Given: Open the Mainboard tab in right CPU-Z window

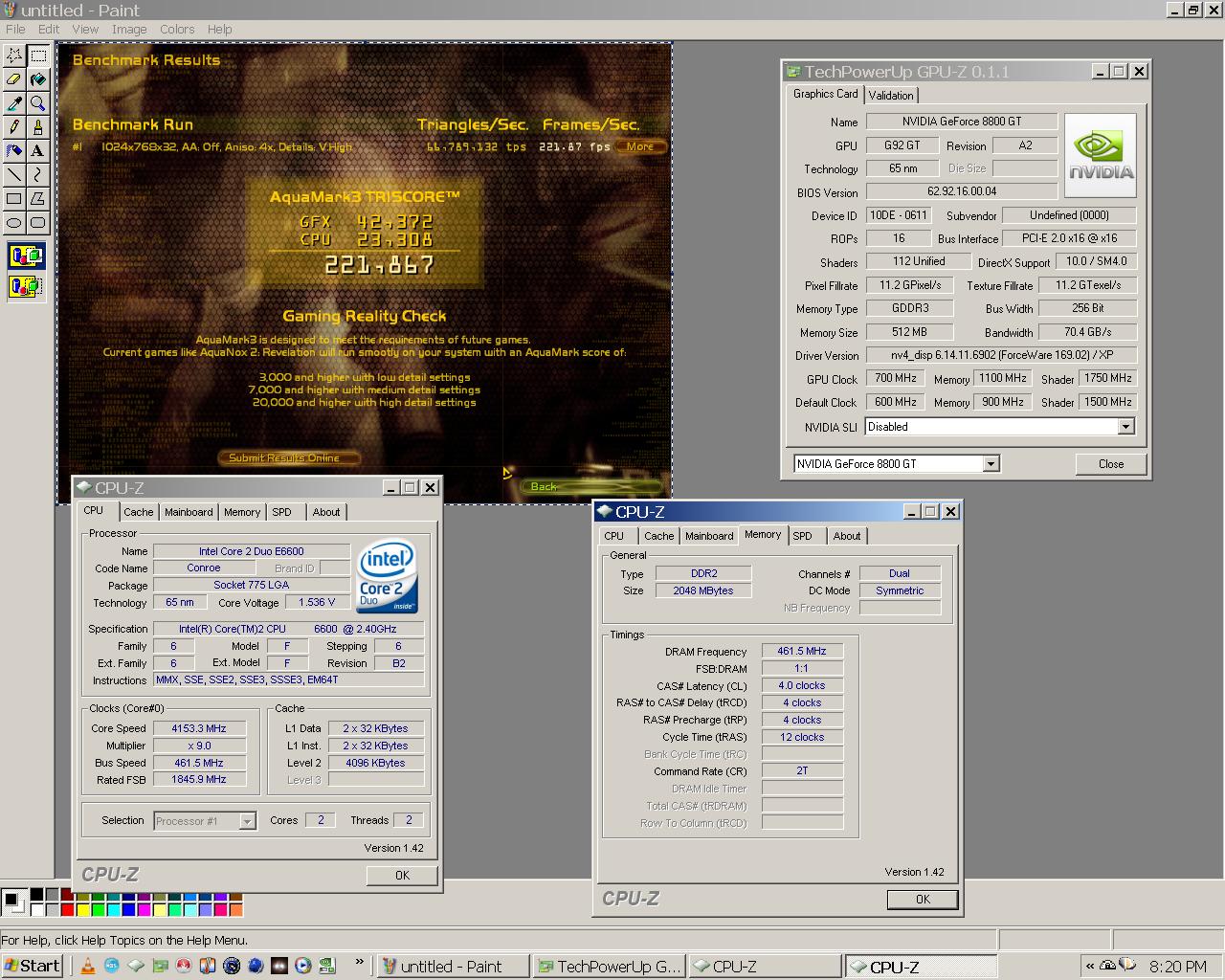Looking at the screenshot, I should tap(709, 536).
